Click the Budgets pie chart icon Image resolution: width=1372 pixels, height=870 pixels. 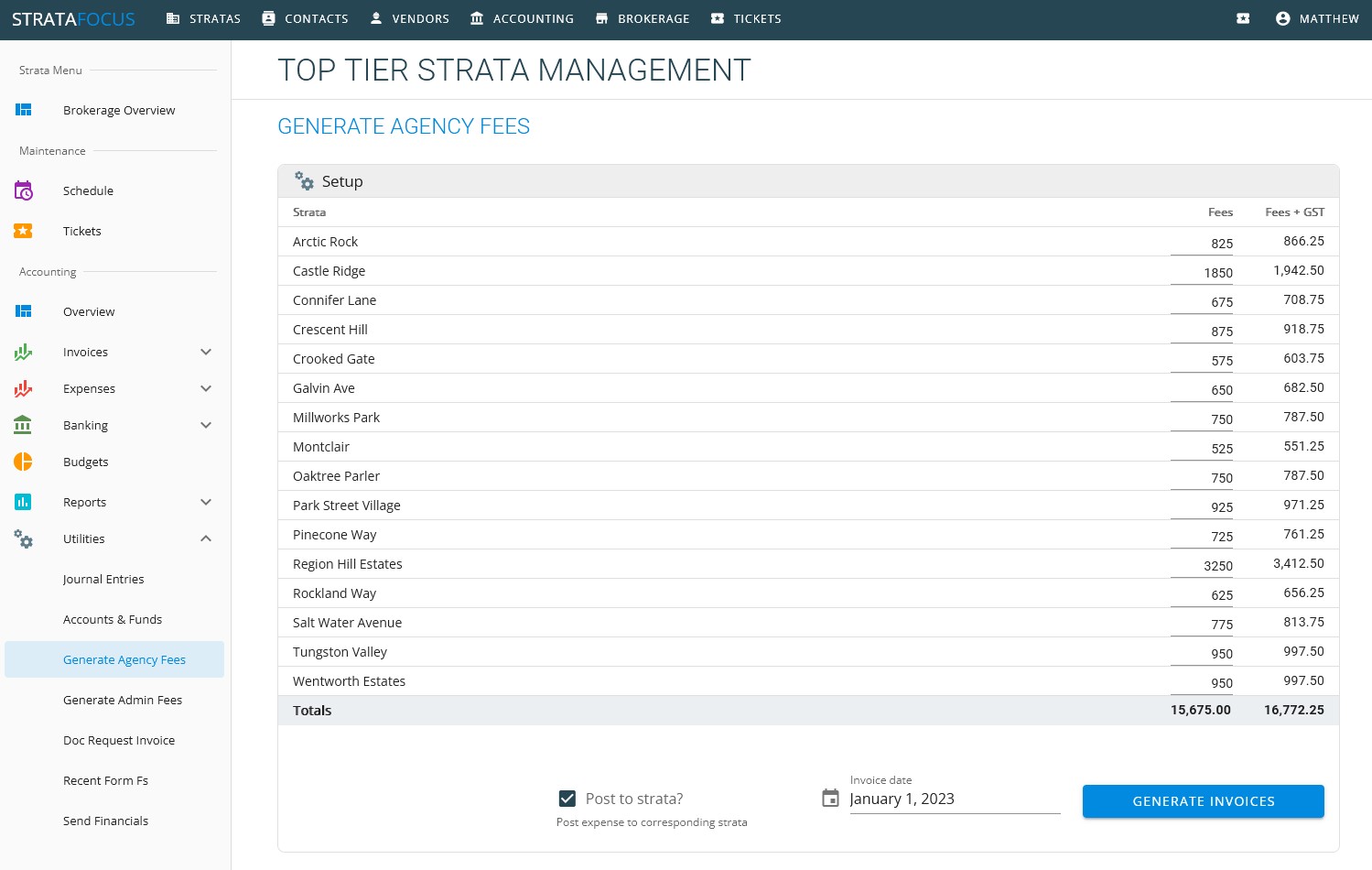pos(24,462)
